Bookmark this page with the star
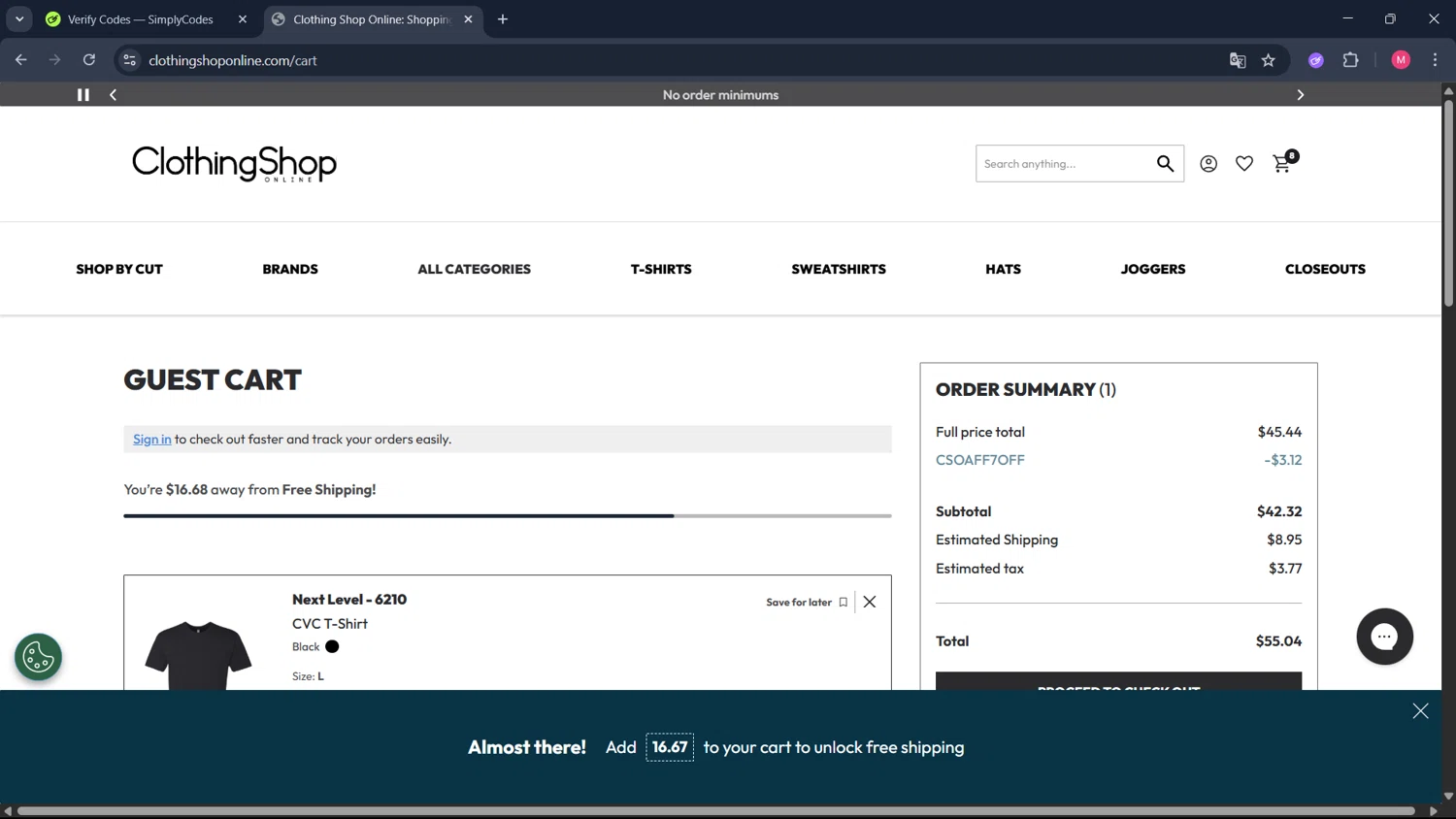The height and width of the screenshot is (819, 1456). (x=1269, y=60)
